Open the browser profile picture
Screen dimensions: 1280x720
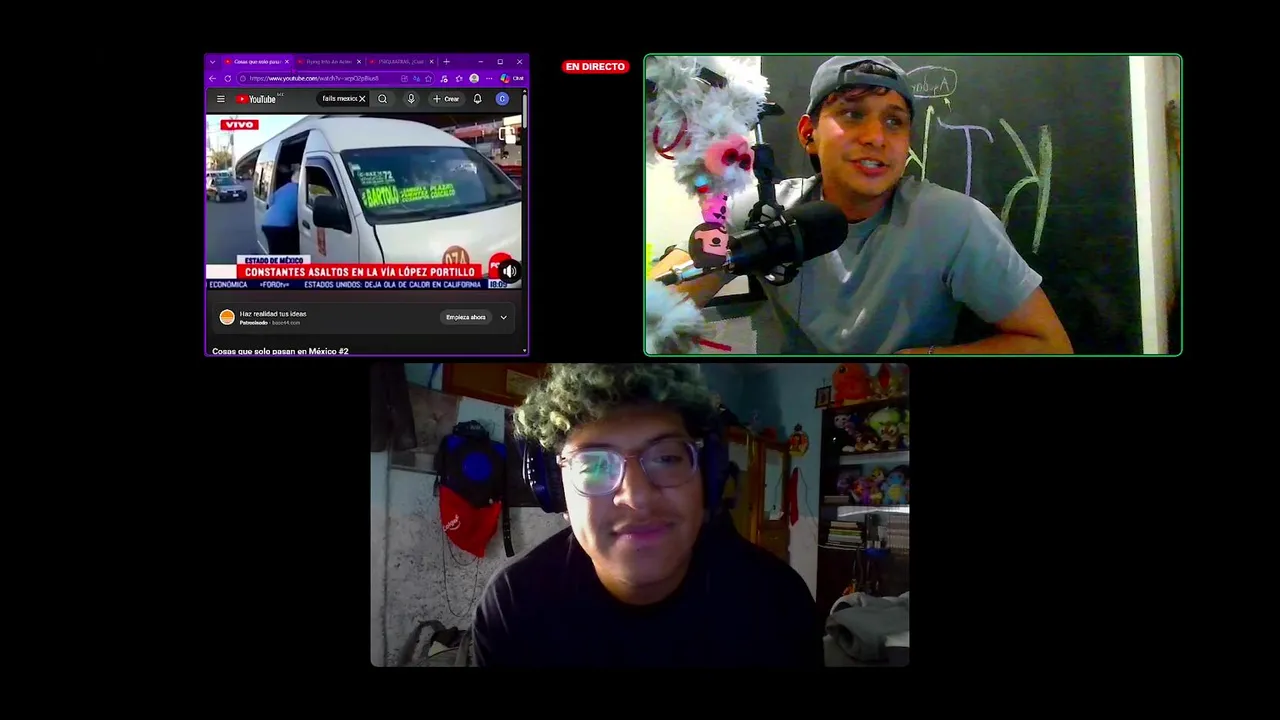[x=474, y=78]
